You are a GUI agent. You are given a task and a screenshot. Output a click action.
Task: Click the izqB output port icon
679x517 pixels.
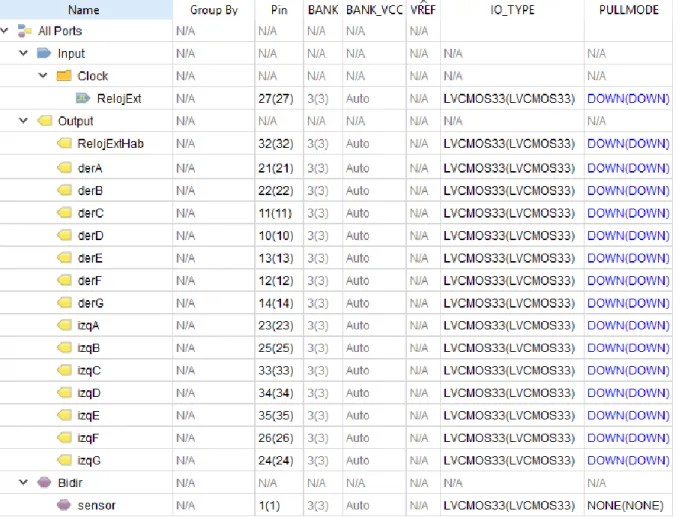click(x=65, y=347)
